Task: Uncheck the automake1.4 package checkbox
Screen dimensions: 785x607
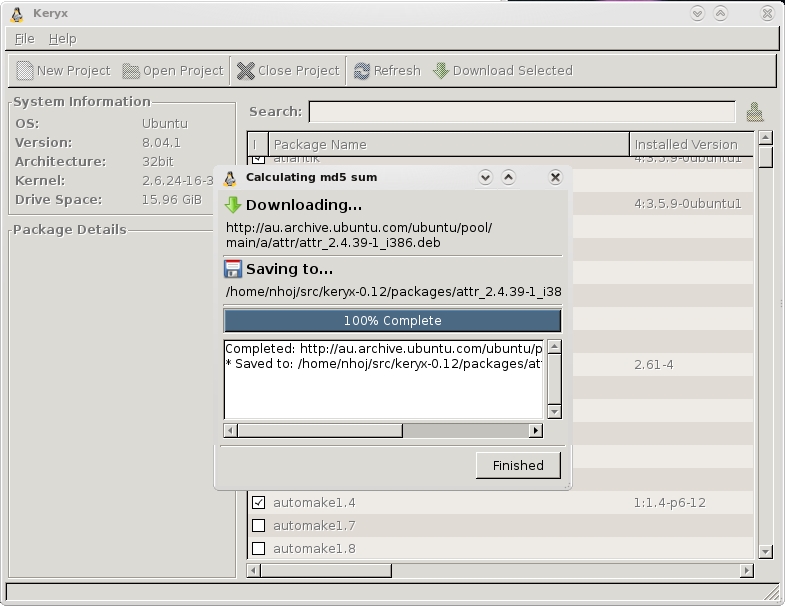Action: click(x=259, y=502)
